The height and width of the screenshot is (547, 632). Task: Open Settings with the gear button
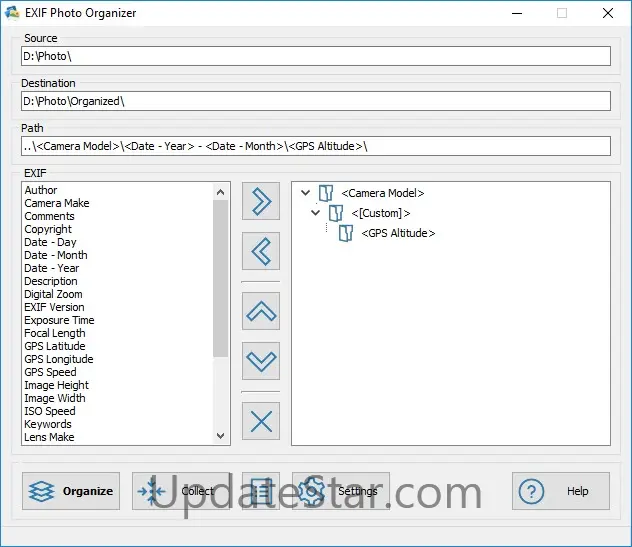(x=341, y=491)
